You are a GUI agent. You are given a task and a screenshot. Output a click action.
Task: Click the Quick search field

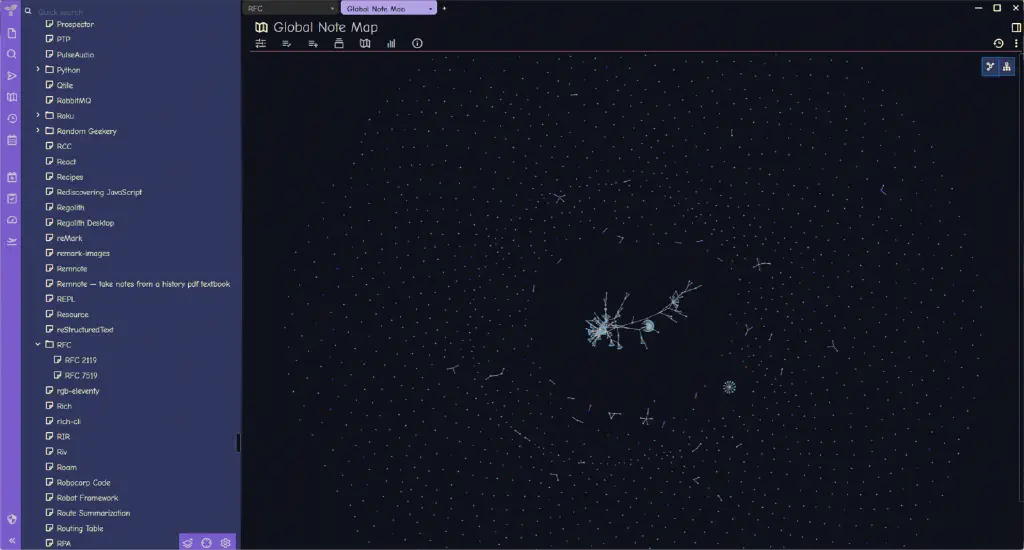(x=131, y=12)
